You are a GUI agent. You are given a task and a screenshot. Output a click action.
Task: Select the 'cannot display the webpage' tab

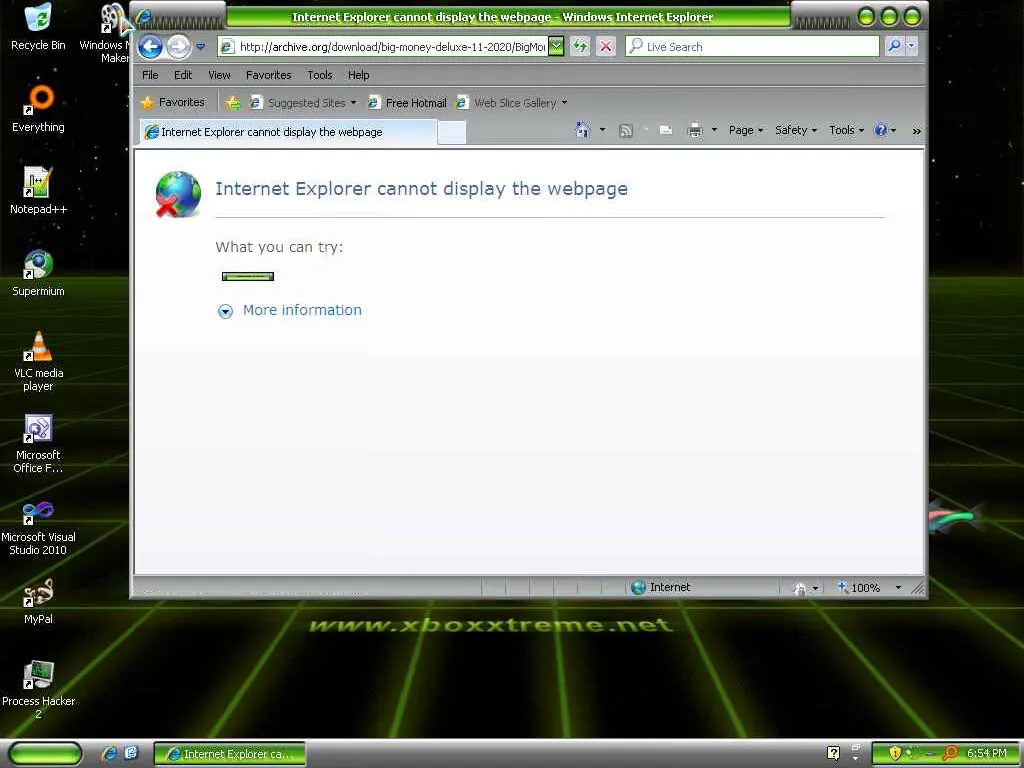pos(287,132)
